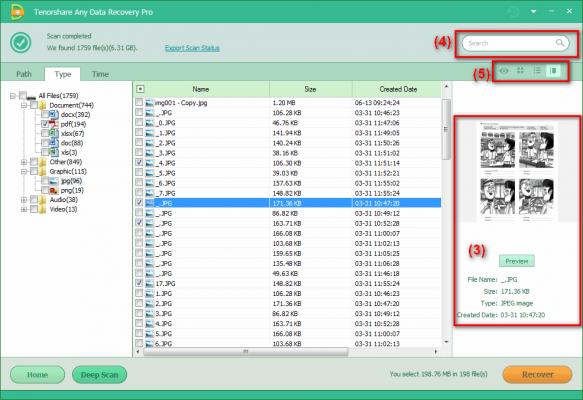
Task: Click the history clock icon in title bar
Action: [513, 12]
